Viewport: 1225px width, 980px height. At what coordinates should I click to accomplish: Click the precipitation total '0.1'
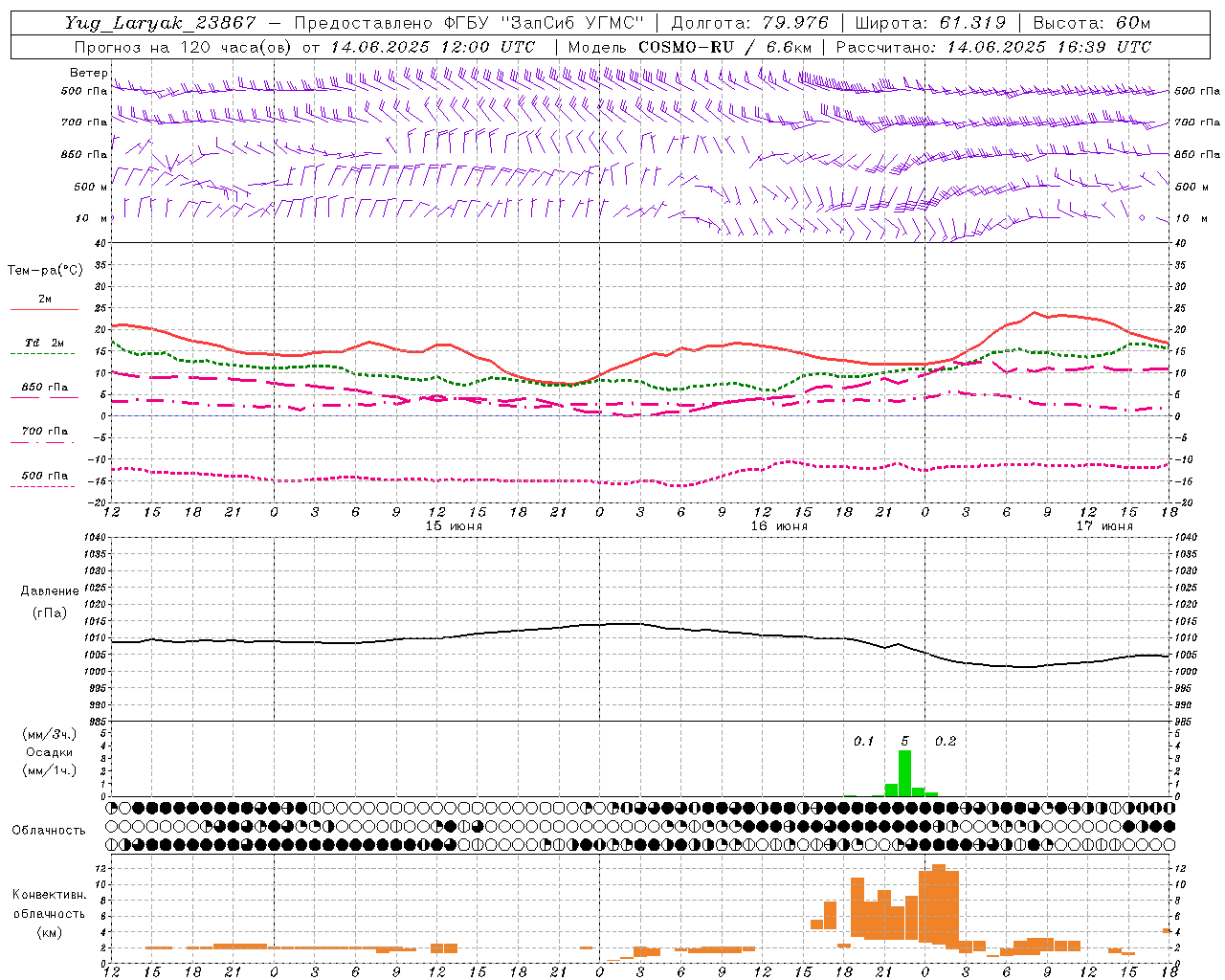tap(864, 742)
